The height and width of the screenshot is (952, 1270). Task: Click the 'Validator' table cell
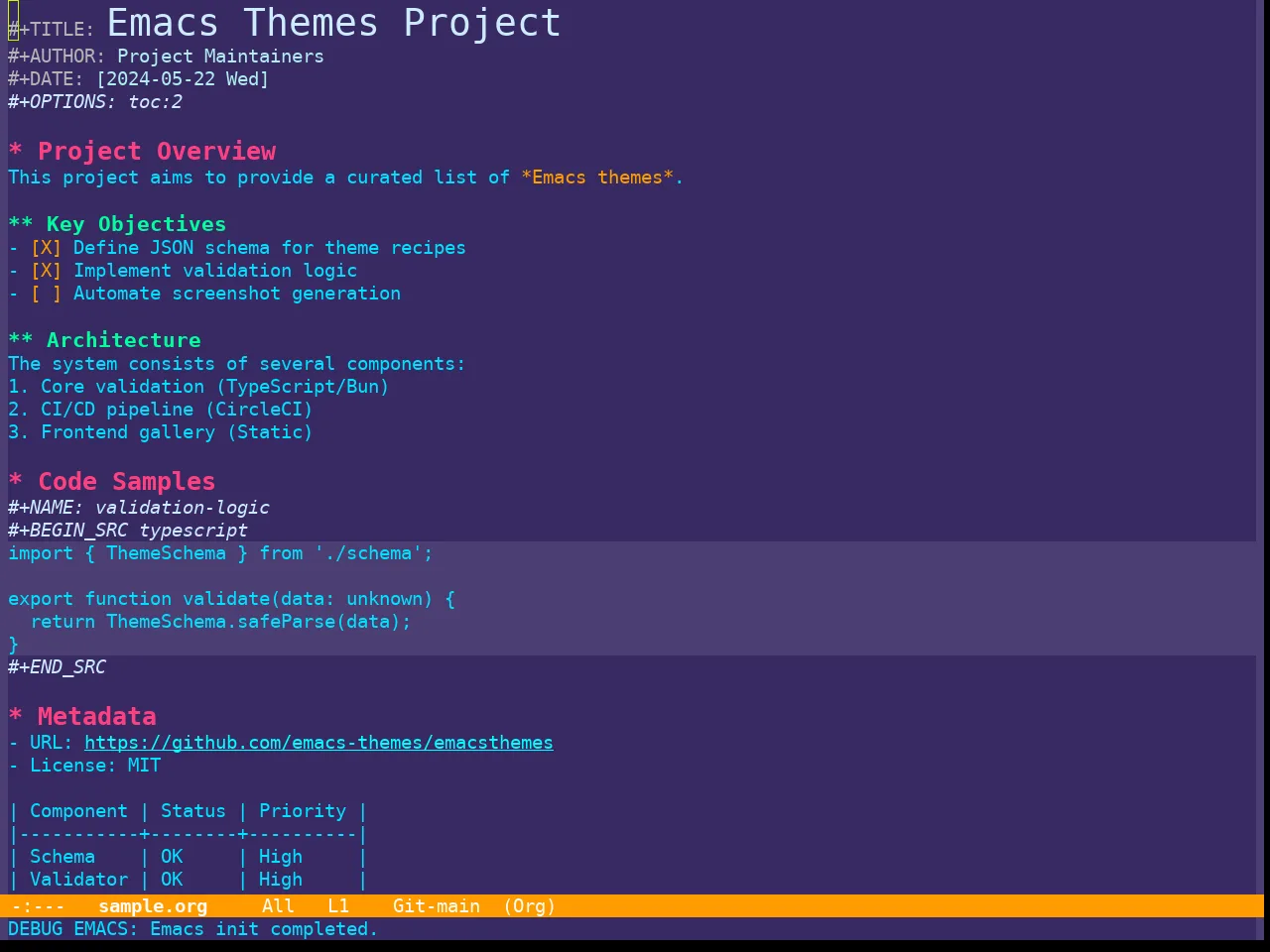pos(78,880)
